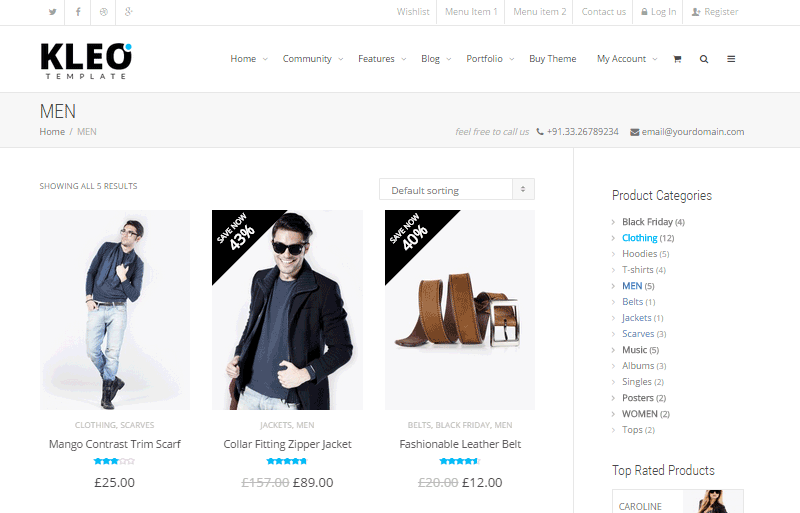This screenshot has height=513, width=800.
Task: Select Tops category
Action: pos(632,430)
